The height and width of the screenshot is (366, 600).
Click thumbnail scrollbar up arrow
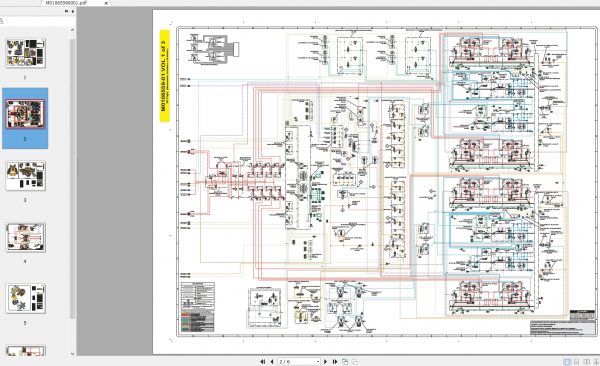pos(72,30)
